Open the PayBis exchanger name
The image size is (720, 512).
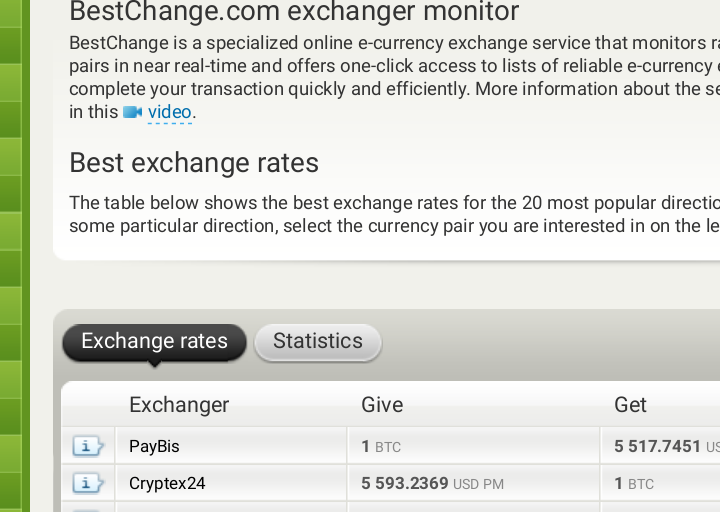point(154,447)
